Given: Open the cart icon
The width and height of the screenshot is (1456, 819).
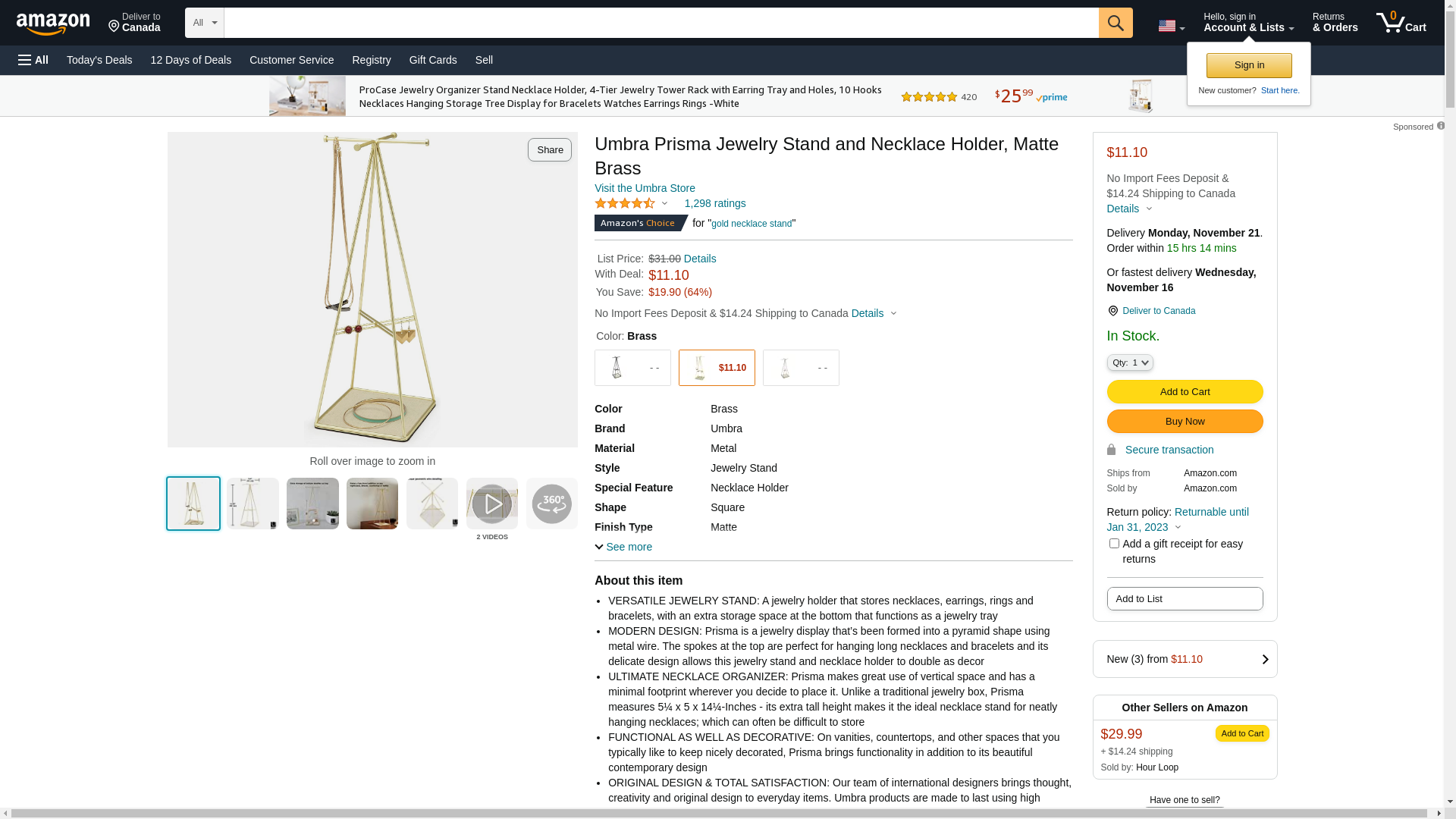Looking at the screenshot, I should (1400, 23).
